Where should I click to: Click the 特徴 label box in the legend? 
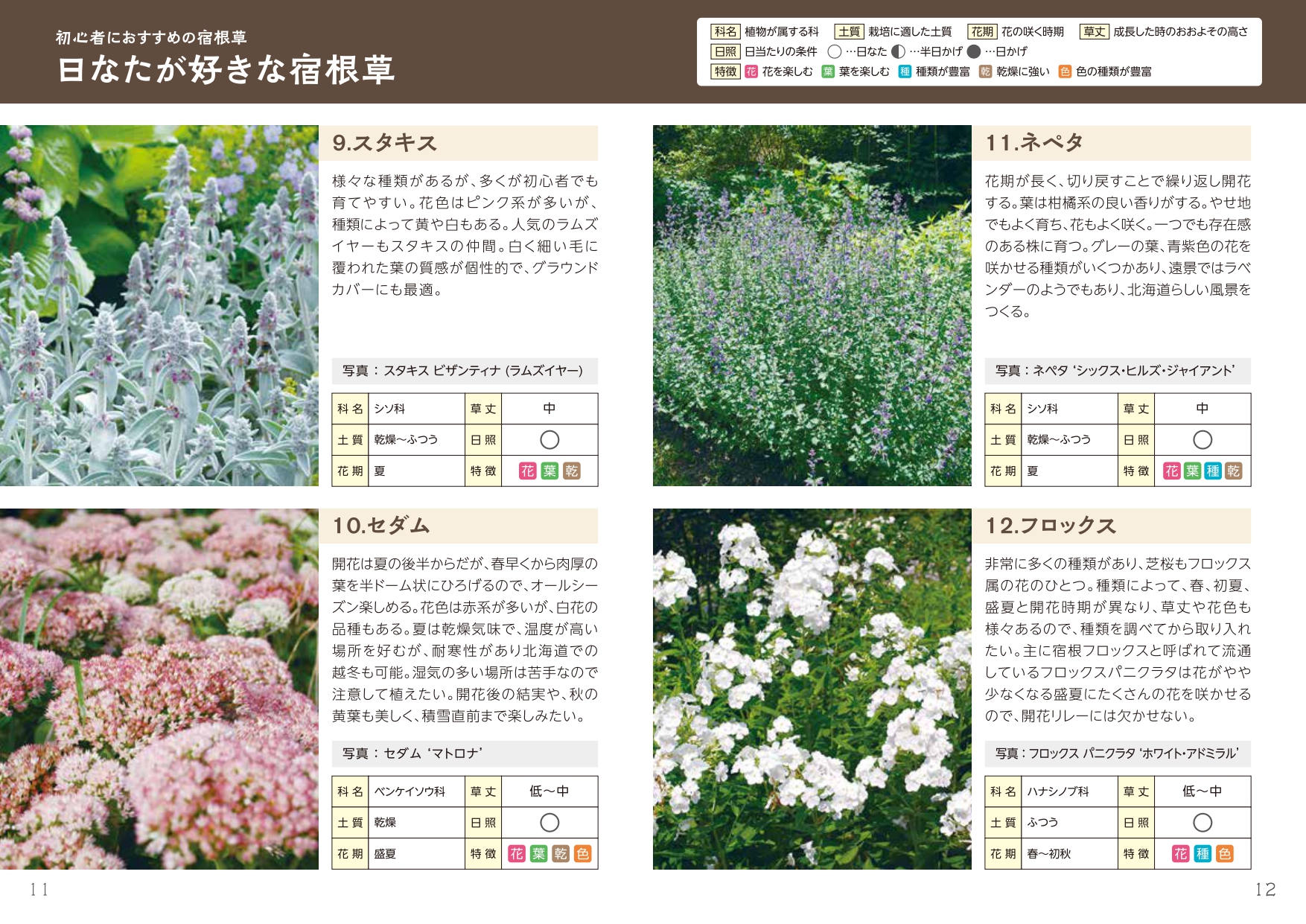(725, 71)
